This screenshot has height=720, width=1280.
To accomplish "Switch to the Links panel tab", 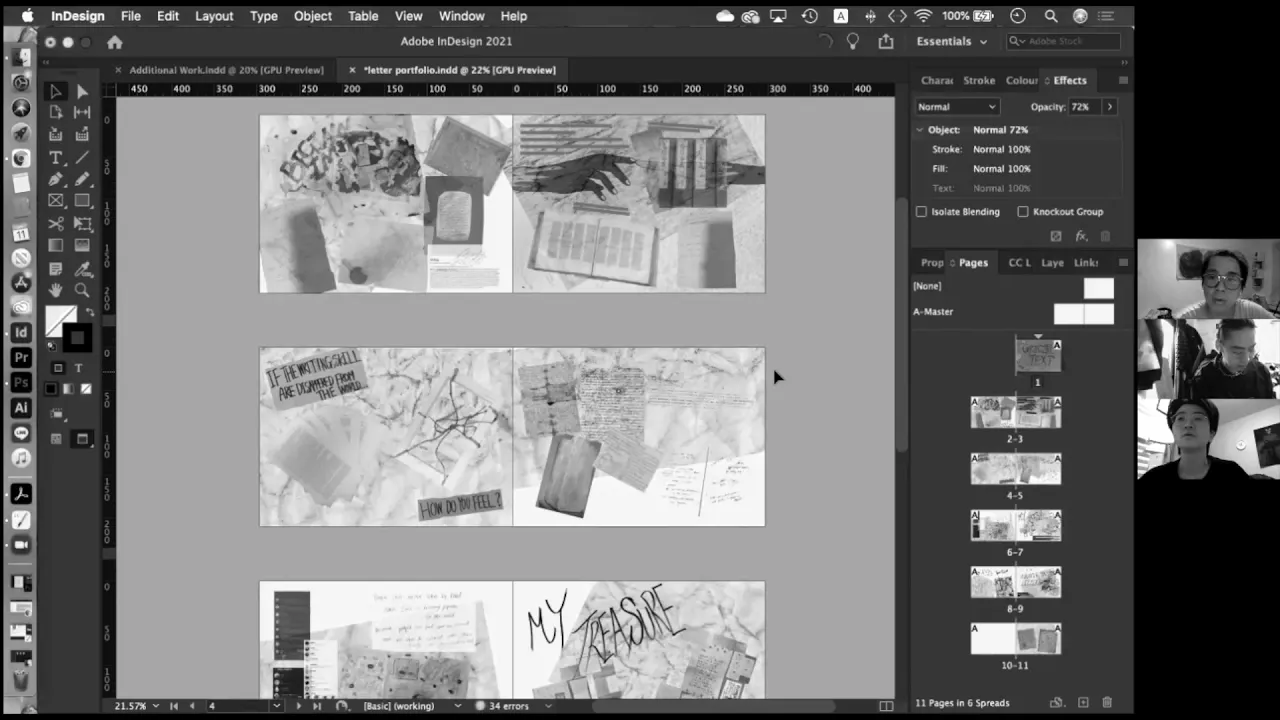I will click(1086, 262).
